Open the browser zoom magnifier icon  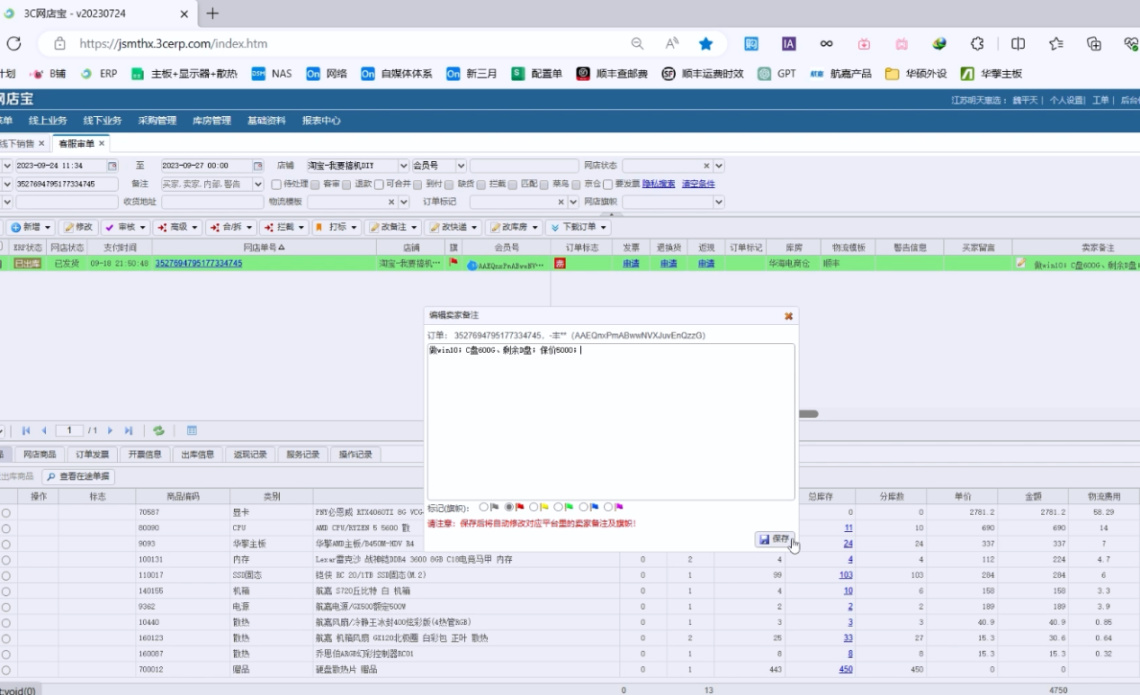tap(637, 44)
